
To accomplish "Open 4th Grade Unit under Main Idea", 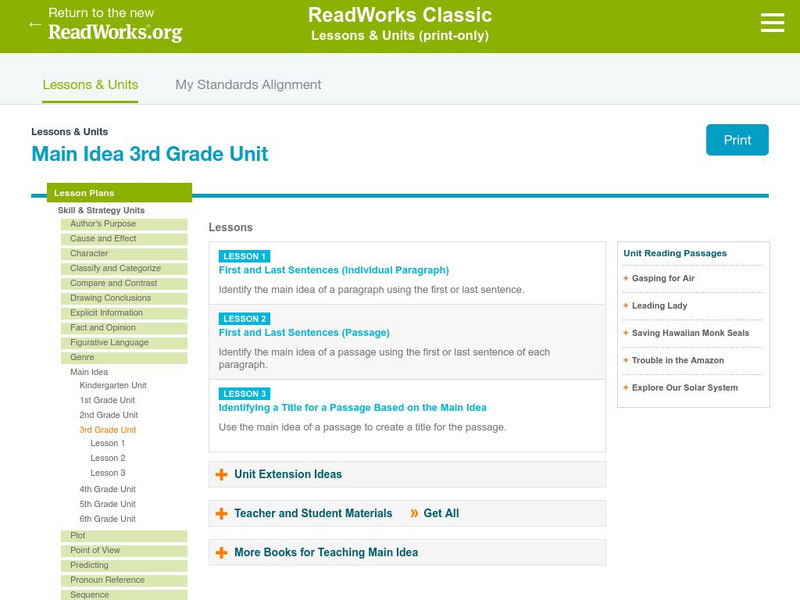I will coord(108,489).
